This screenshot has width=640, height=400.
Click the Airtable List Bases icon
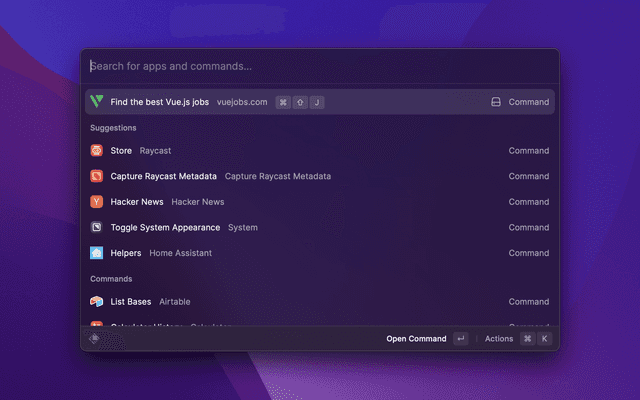[x=97, y=302]
